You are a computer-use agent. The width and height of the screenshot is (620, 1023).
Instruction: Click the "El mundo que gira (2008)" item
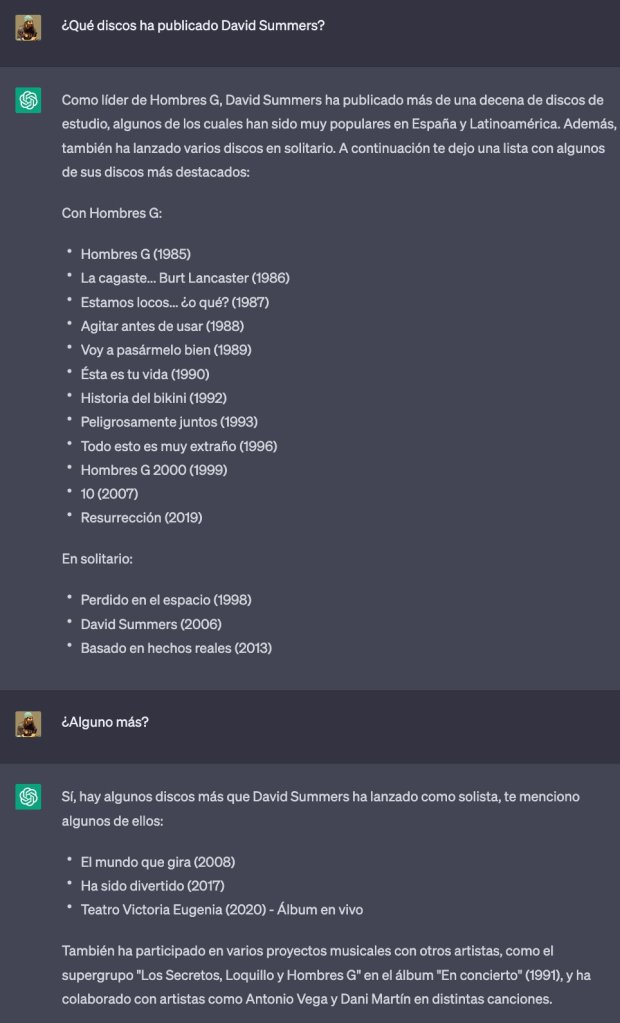pyautogui.click(x=158, y=862)
